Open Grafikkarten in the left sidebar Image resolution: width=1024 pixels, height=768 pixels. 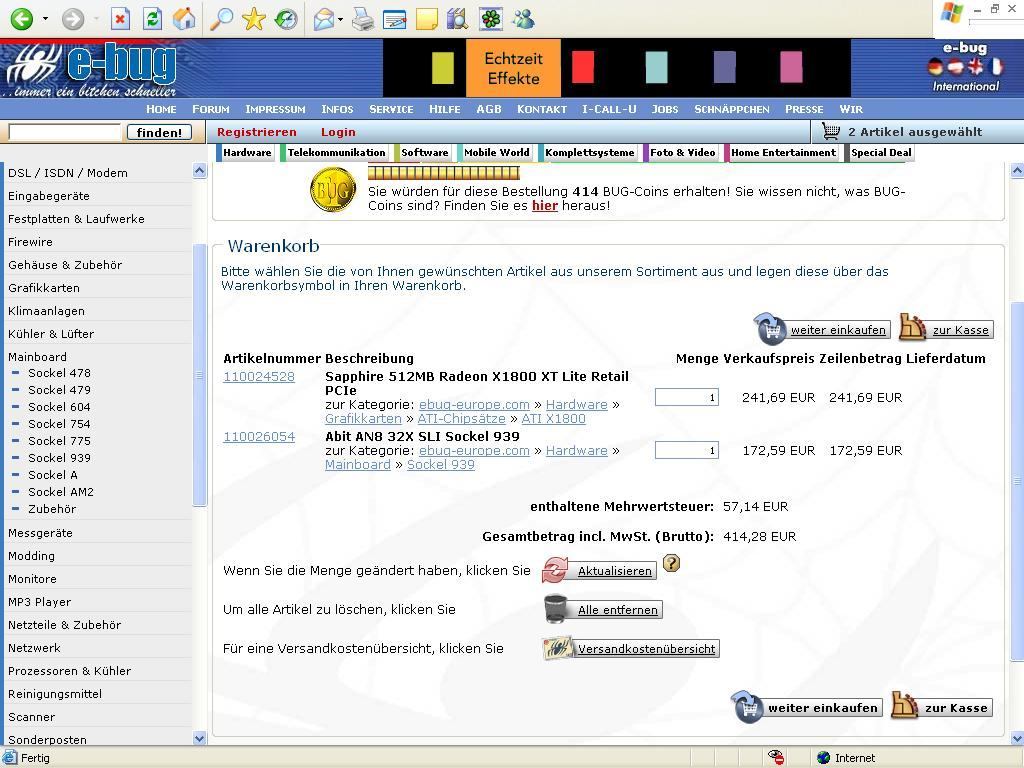(44, 288)
